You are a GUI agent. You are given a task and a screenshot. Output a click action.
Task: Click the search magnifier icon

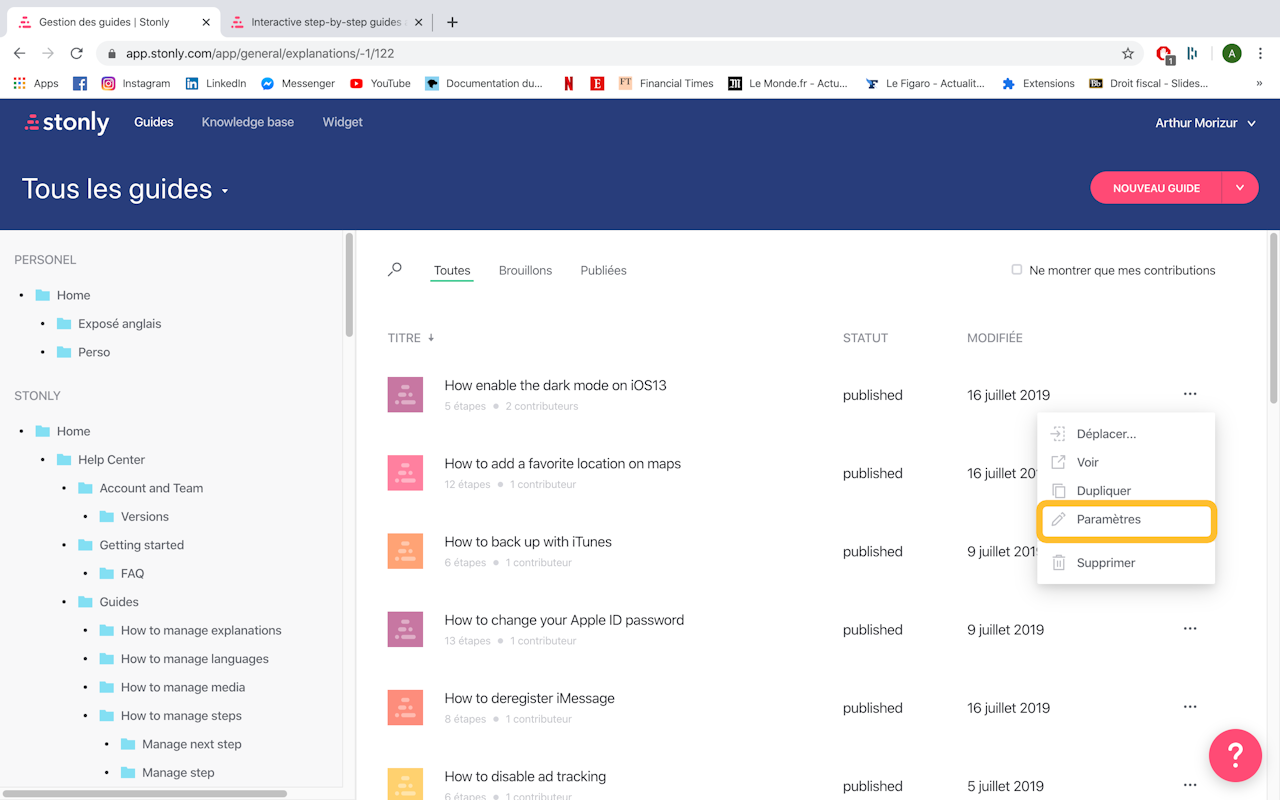tap(395, 270)
